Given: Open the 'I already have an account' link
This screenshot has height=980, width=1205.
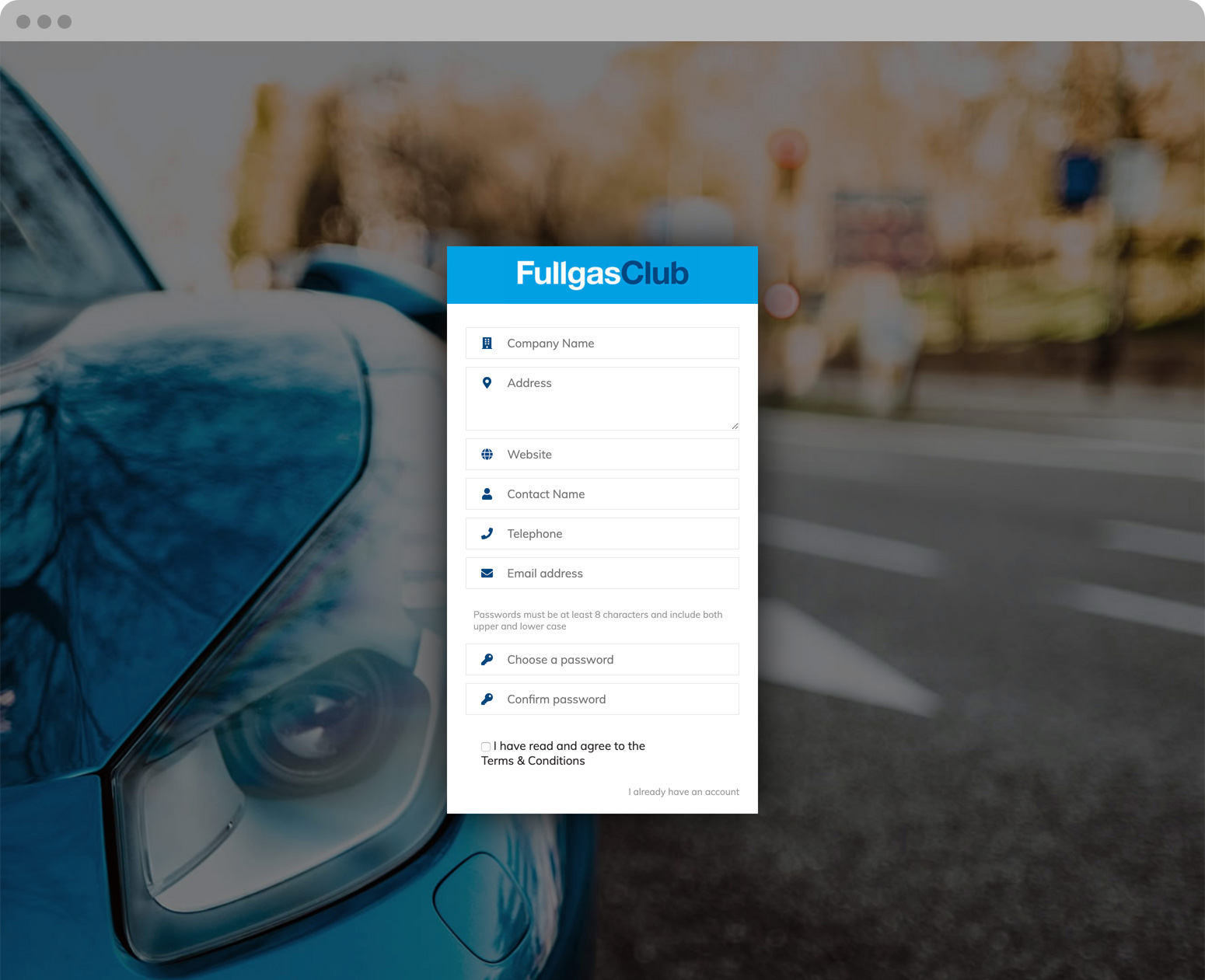Looking at the screenshot, I should (683, 792).
